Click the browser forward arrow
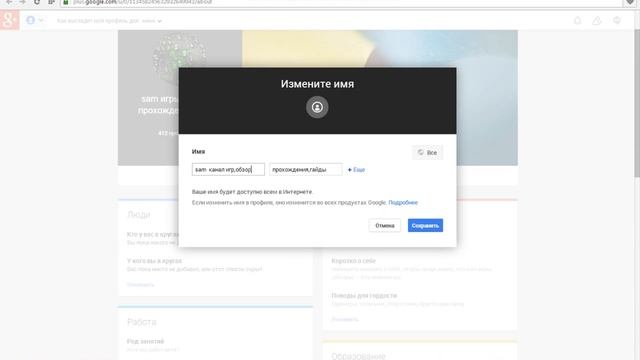Image resolution: width=640 pixels, height=360 pixels. pyautogui.click(x=22, y=2)
